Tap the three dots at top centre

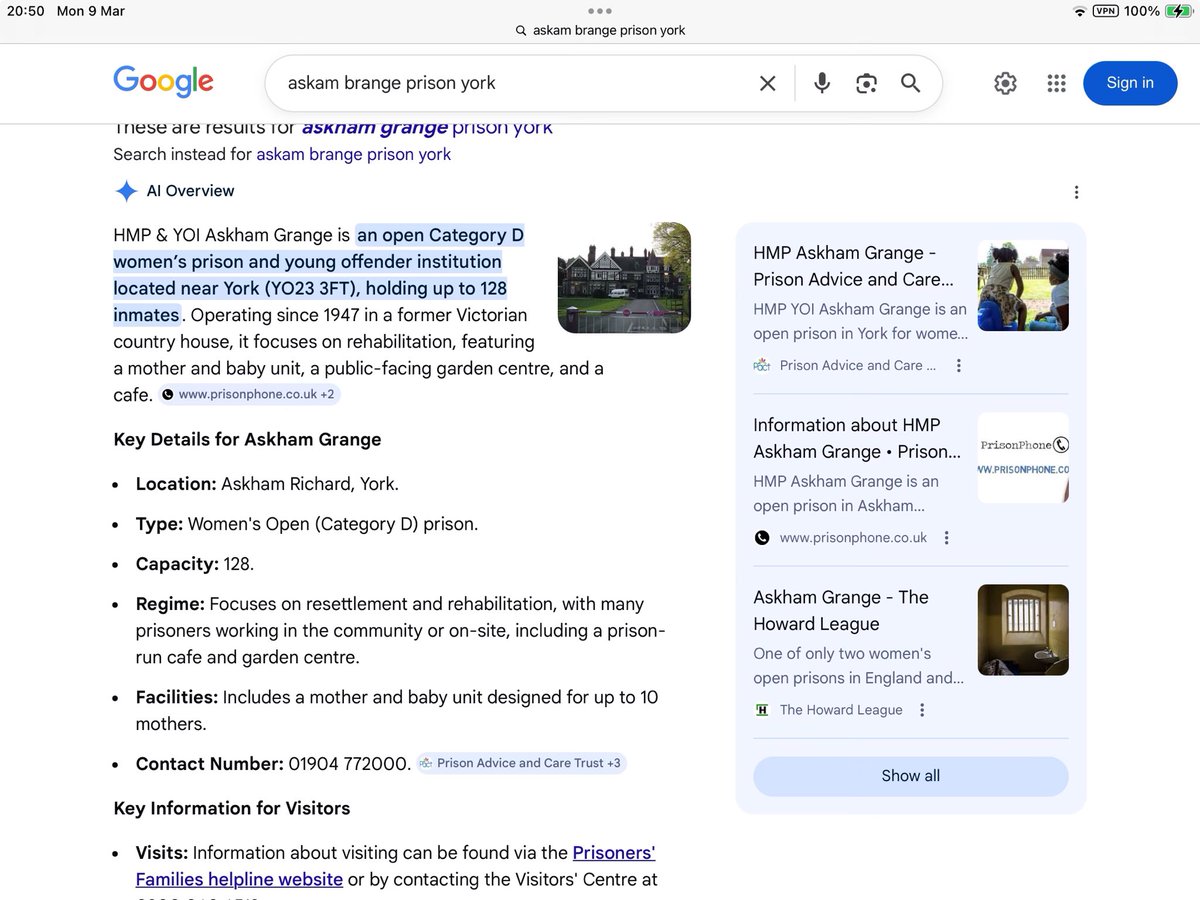pos(600,11)
